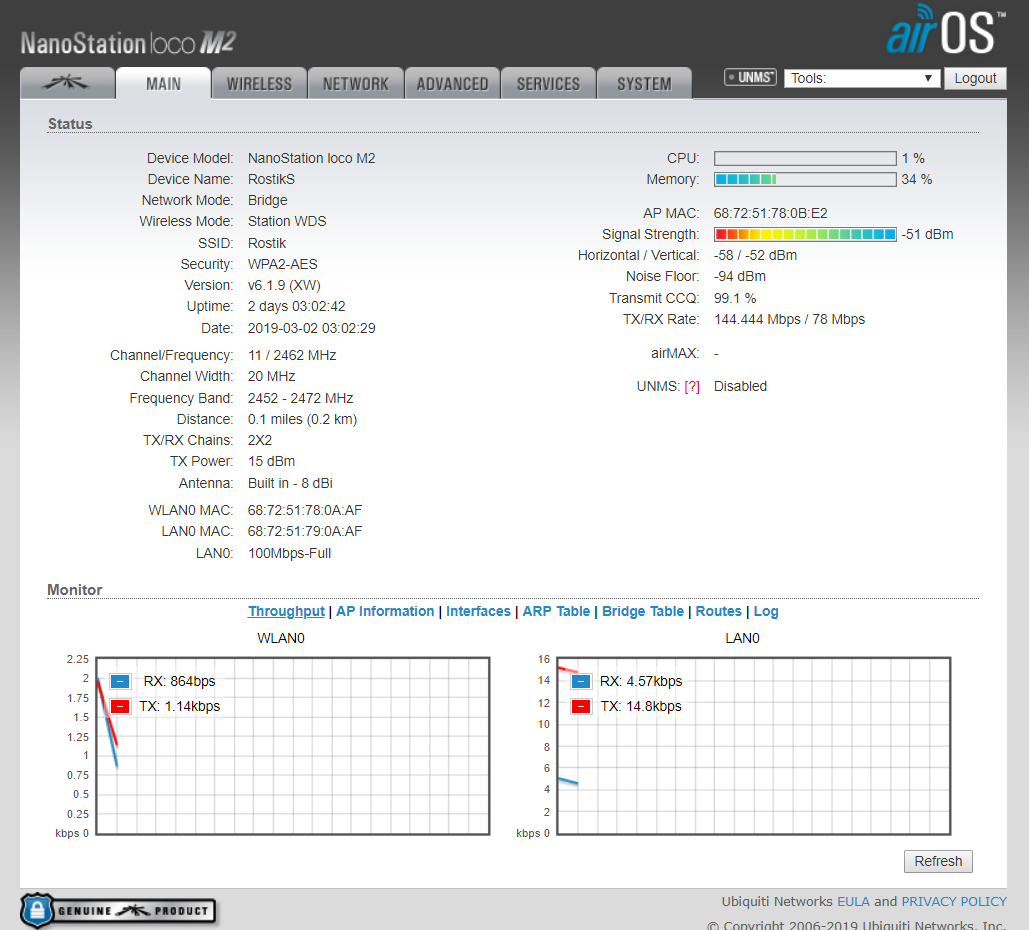Select the SYSTEM tab
1029x930 pixels.
[644, 83]
